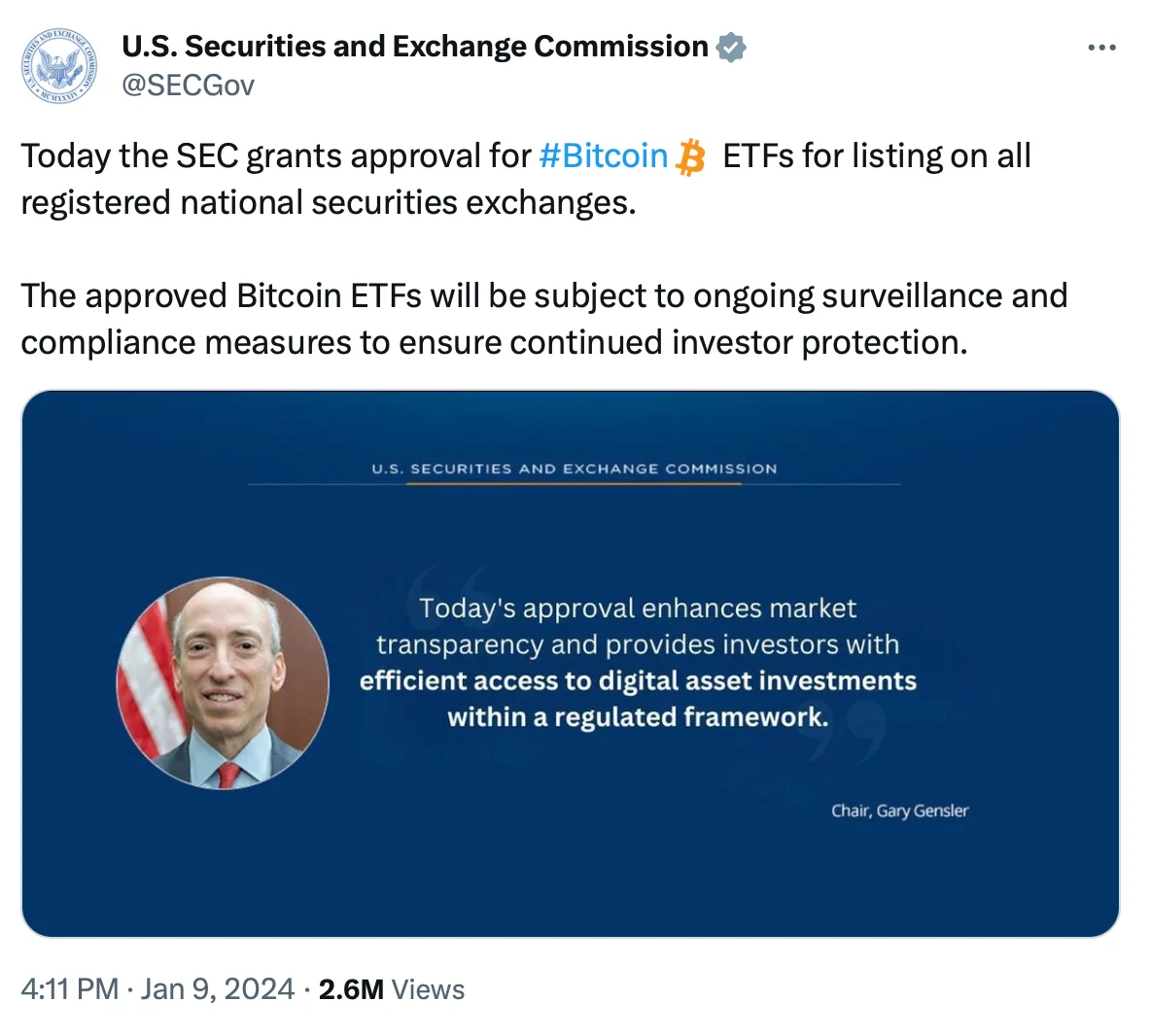The height and width of the screenshot is (1036, 1151).
Task: Click the orange Bitcoin logo emoji
Action: [690, 157]
